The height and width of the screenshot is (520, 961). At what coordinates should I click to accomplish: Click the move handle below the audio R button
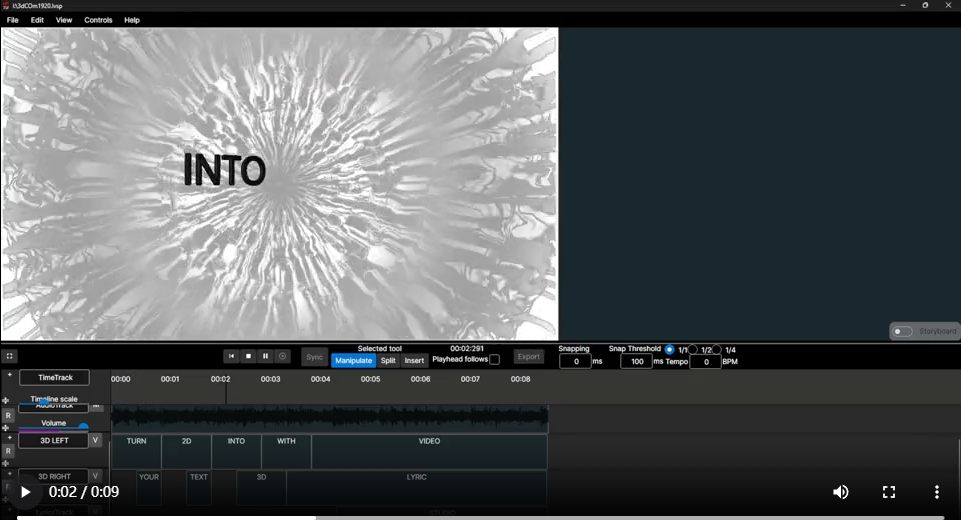(x=6, y=428)
